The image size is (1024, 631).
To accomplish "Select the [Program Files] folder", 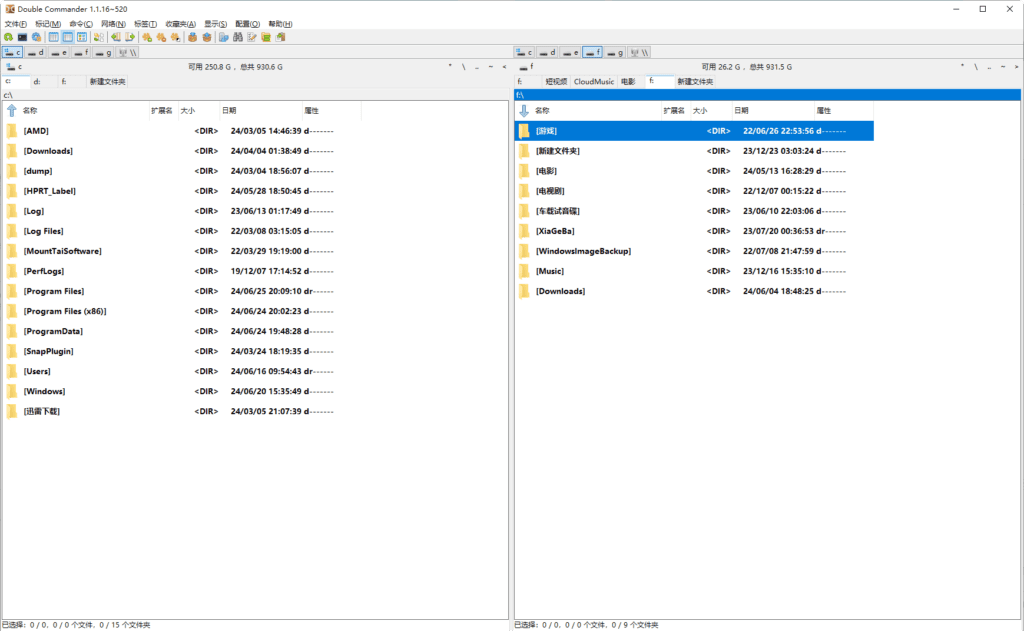I will [53, 291].
